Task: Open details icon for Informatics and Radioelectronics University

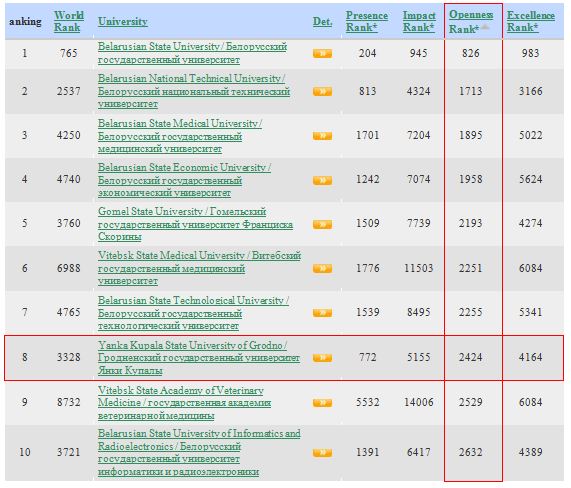Action: [322, 453]
